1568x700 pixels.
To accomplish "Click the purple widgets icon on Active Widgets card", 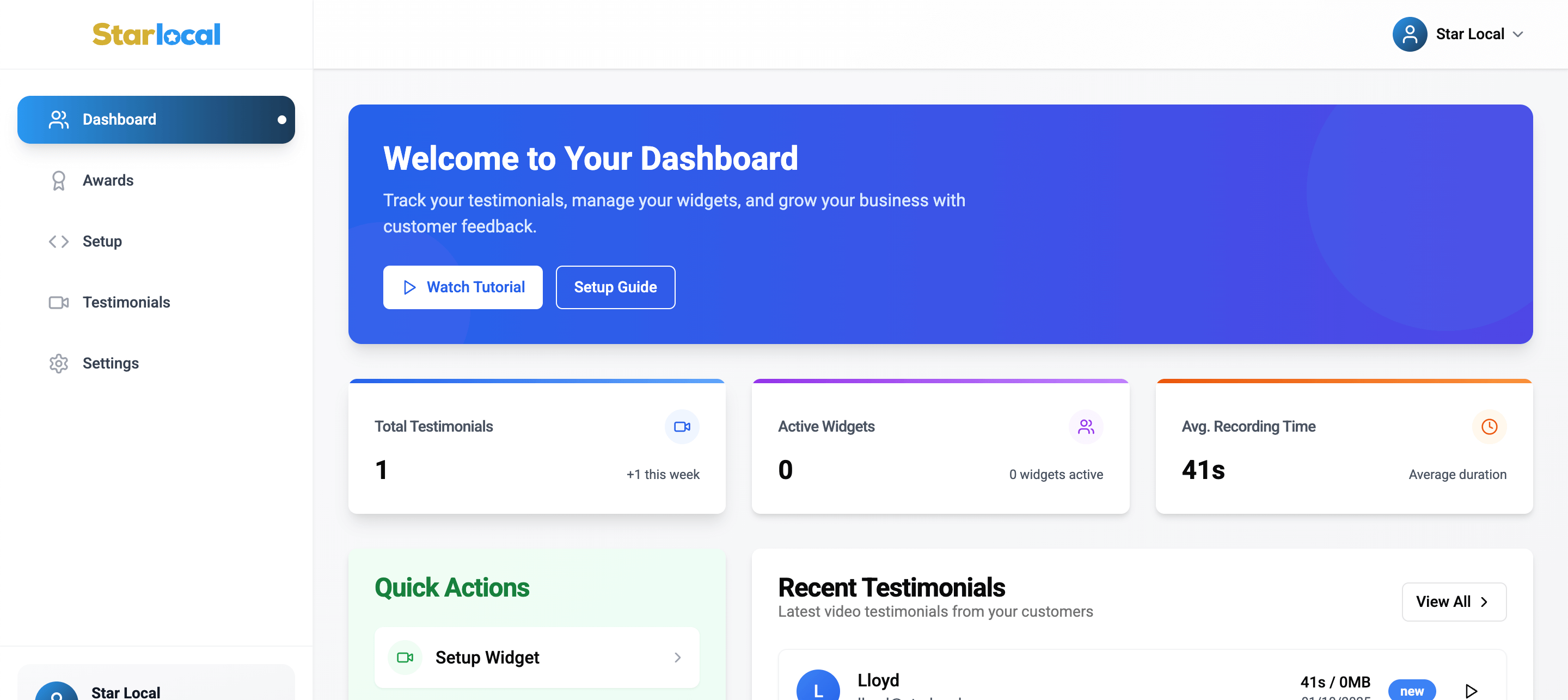I will (x=1086, y=427).
